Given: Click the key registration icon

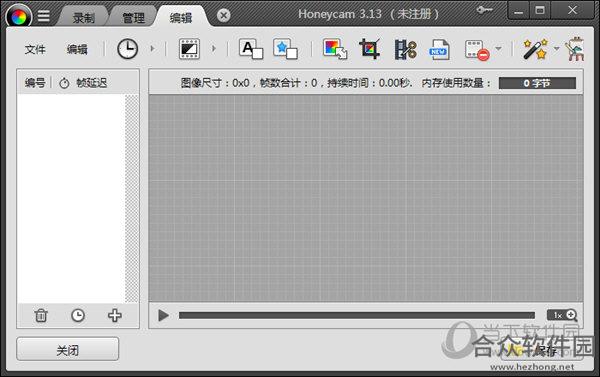Looking at the screenshot, I should tap(484, 10).
